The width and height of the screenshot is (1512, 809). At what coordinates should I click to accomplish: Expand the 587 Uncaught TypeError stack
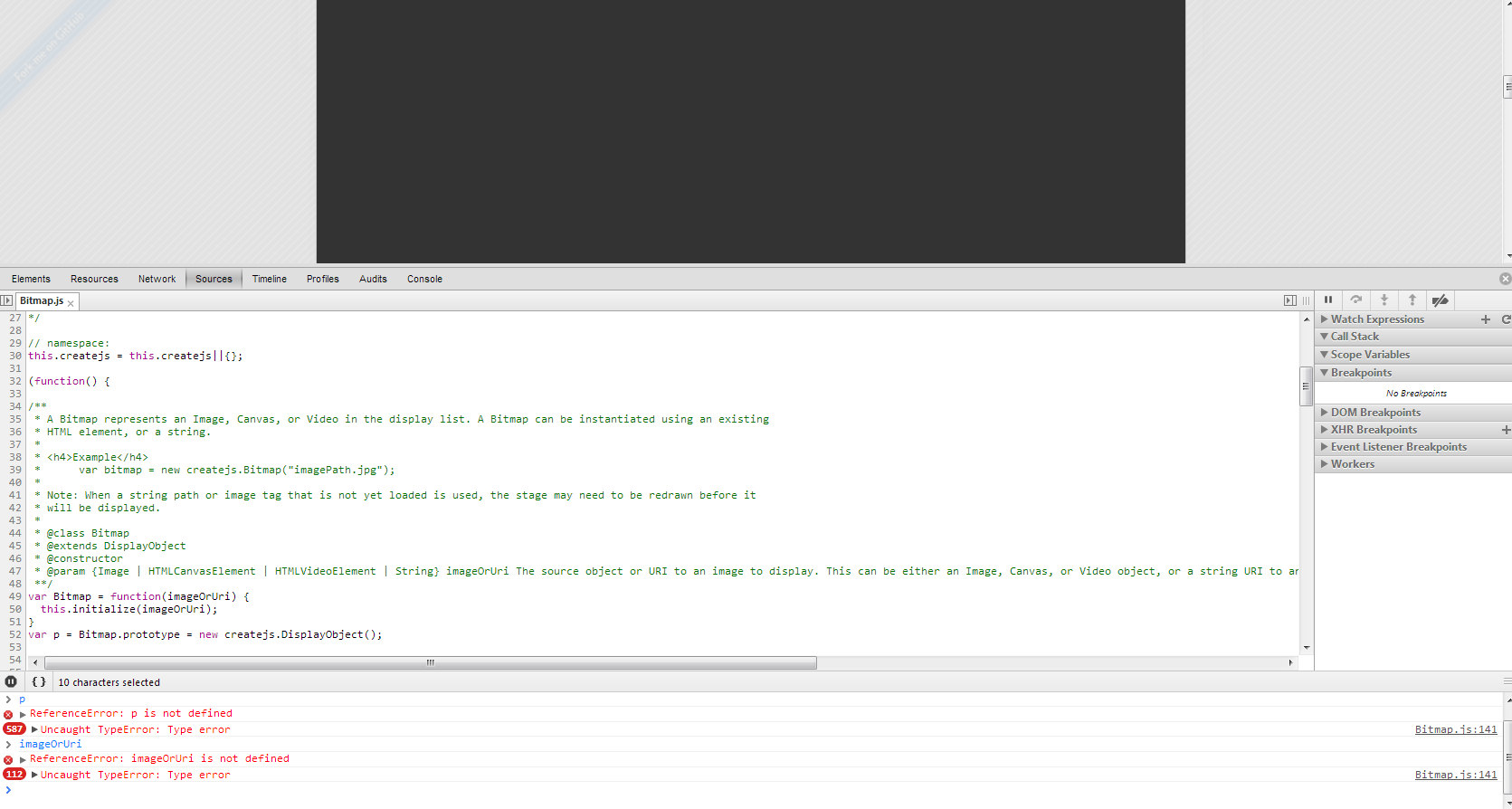[34, 729]
